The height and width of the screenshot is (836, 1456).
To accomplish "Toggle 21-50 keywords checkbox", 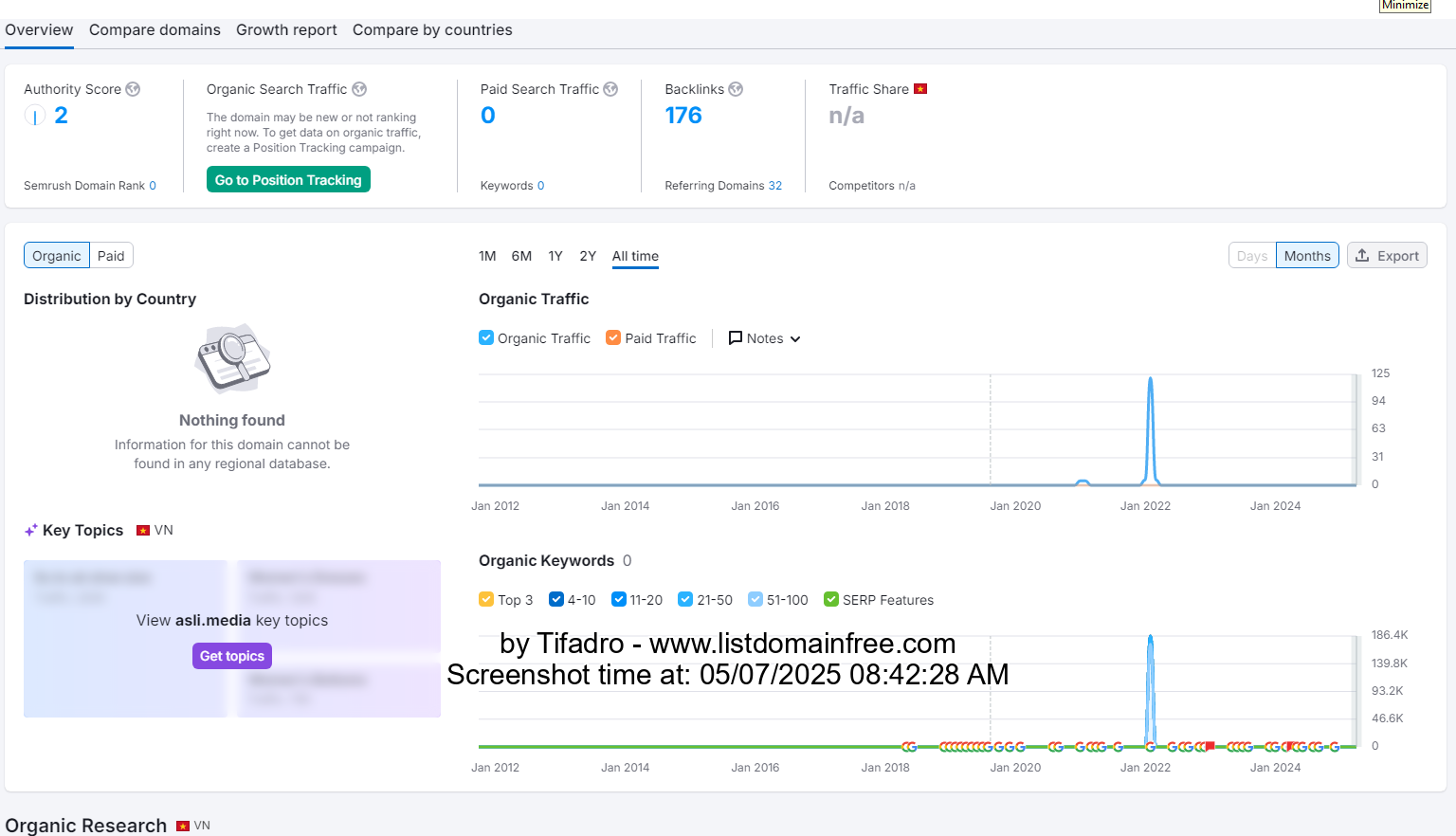I will pos(685,599).
